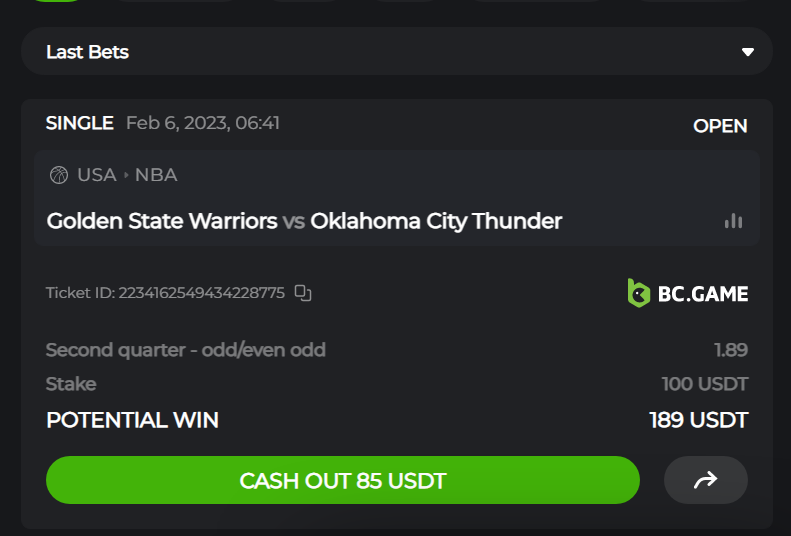Expand the Last Bets dropdown arrow
791x536 pixels.
pos(748,52)
